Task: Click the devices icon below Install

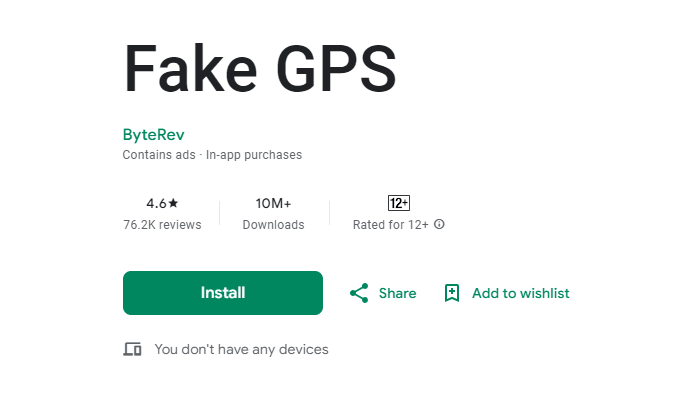Action: (x=132, y=349)
